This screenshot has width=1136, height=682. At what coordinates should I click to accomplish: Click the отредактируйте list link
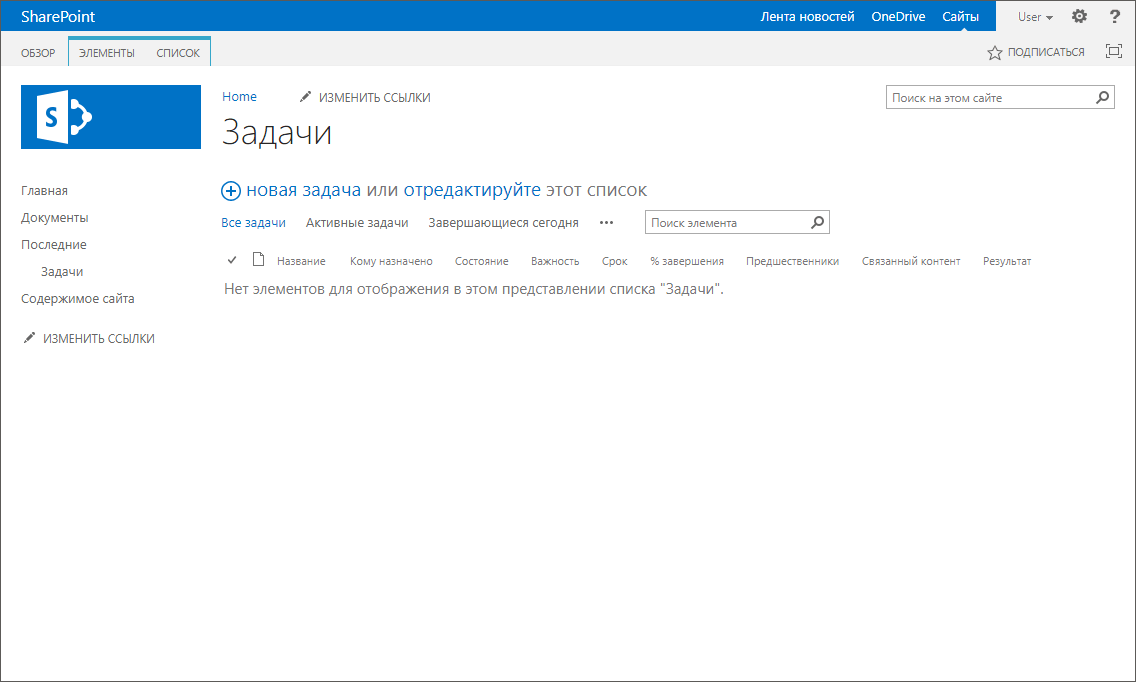(472, 190)
